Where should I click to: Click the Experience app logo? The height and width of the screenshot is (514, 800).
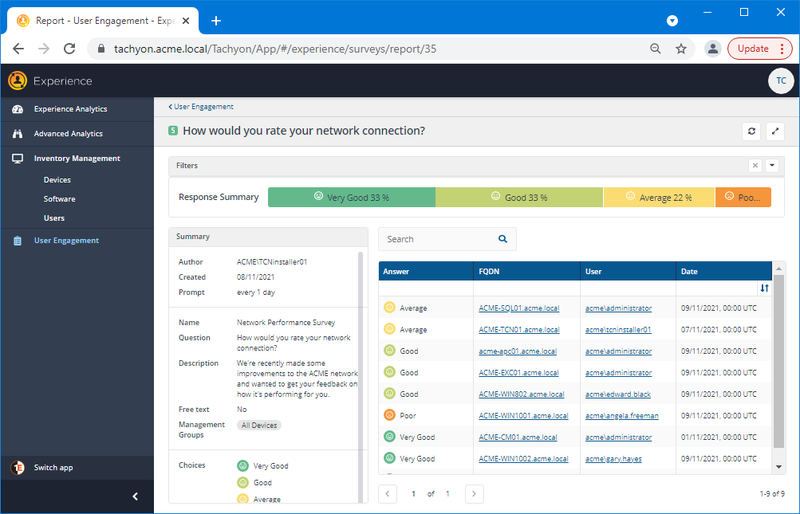17,81
